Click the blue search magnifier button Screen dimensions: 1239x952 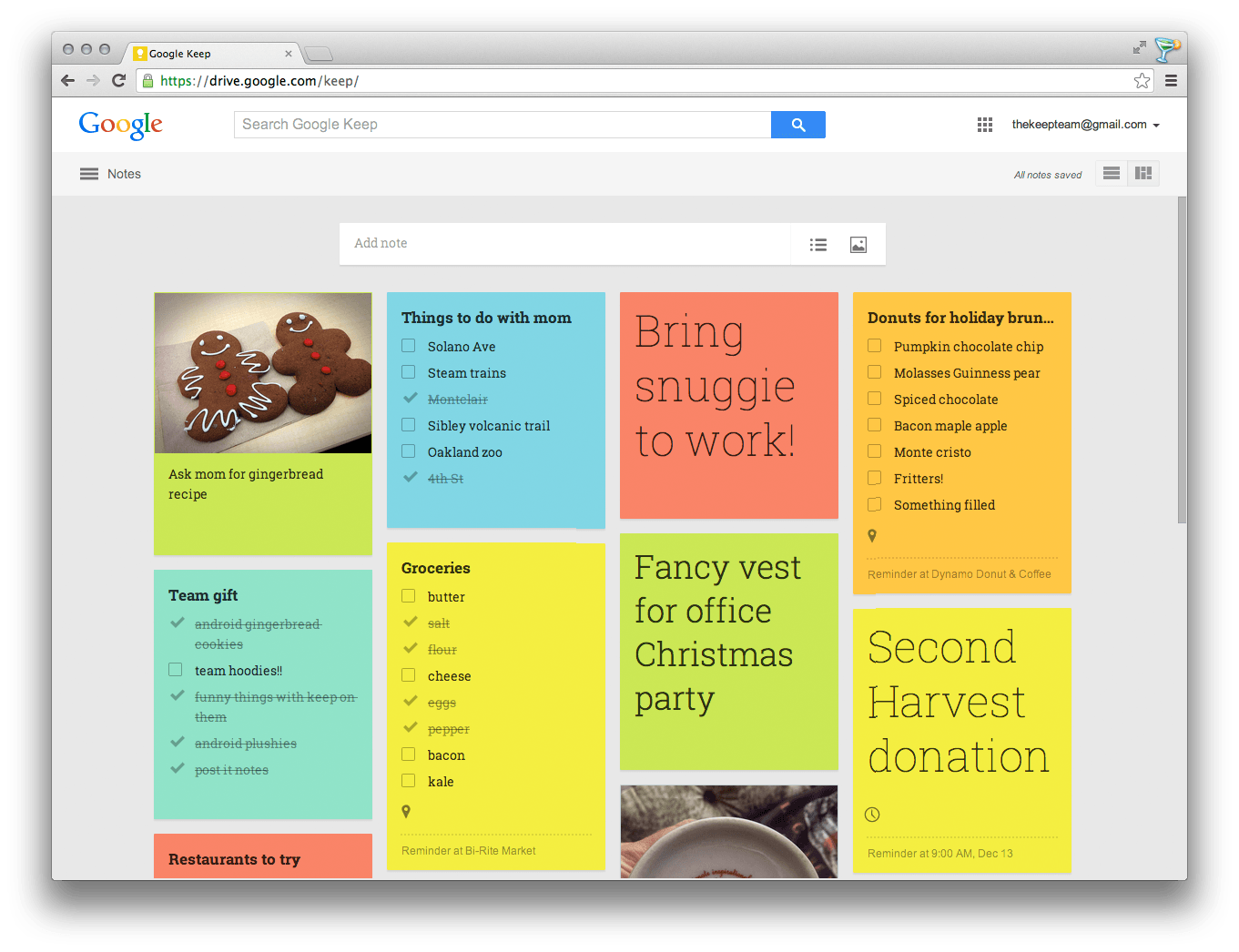point(797,125)
